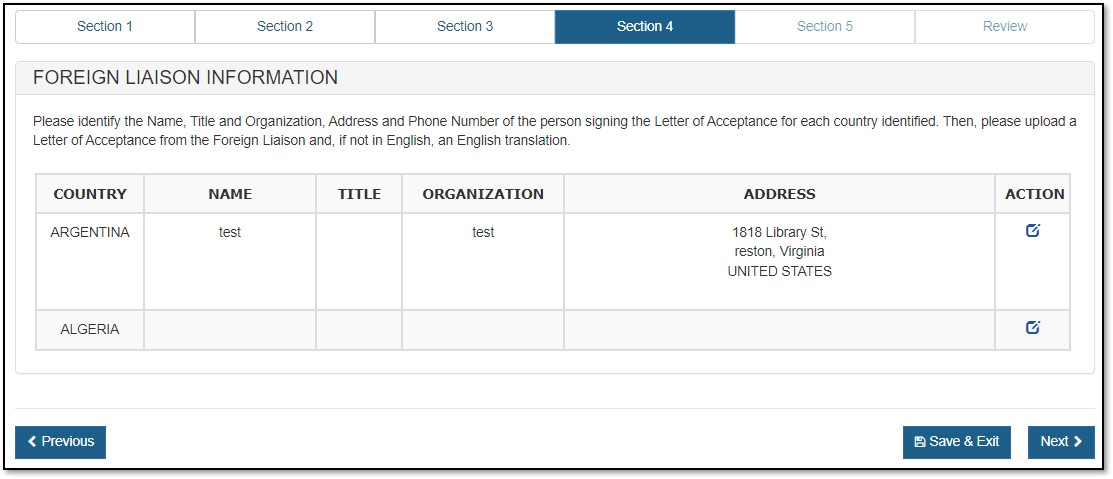Edit the Argentina liaison row
The image size is (1113, 479).
click(x=1032, y=231)
